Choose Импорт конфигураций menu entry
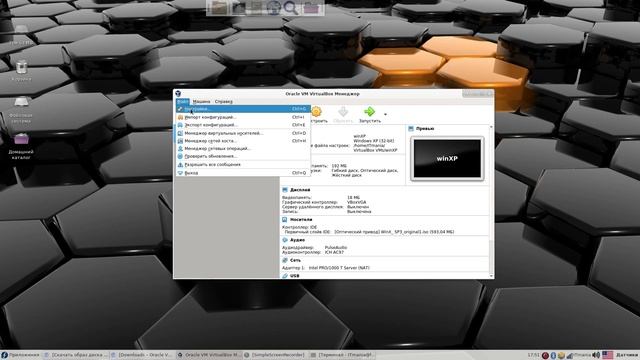Image resolution: width=640 pixels, height=360 pixels. click(x=243, y=117)
